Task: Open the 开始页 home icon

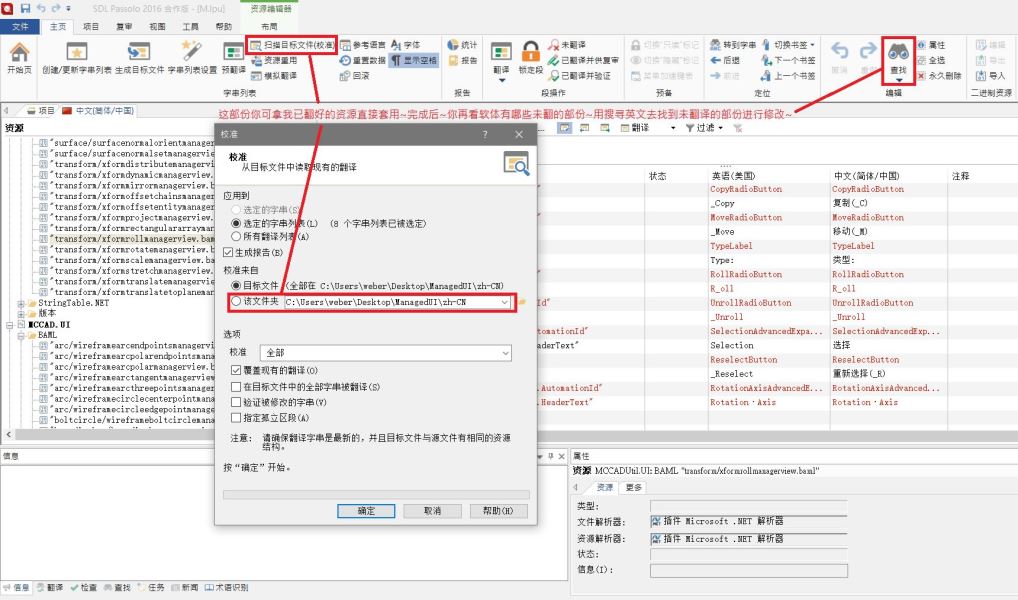Action: [x=19, y=58]
